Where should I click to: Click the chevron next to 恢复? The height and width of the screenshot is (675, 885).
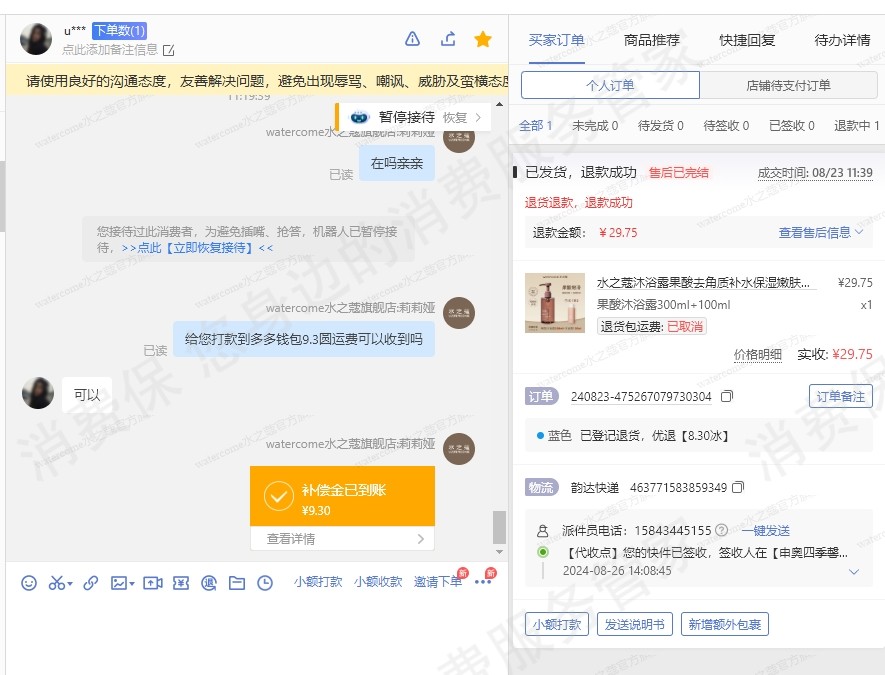[478, 117]
